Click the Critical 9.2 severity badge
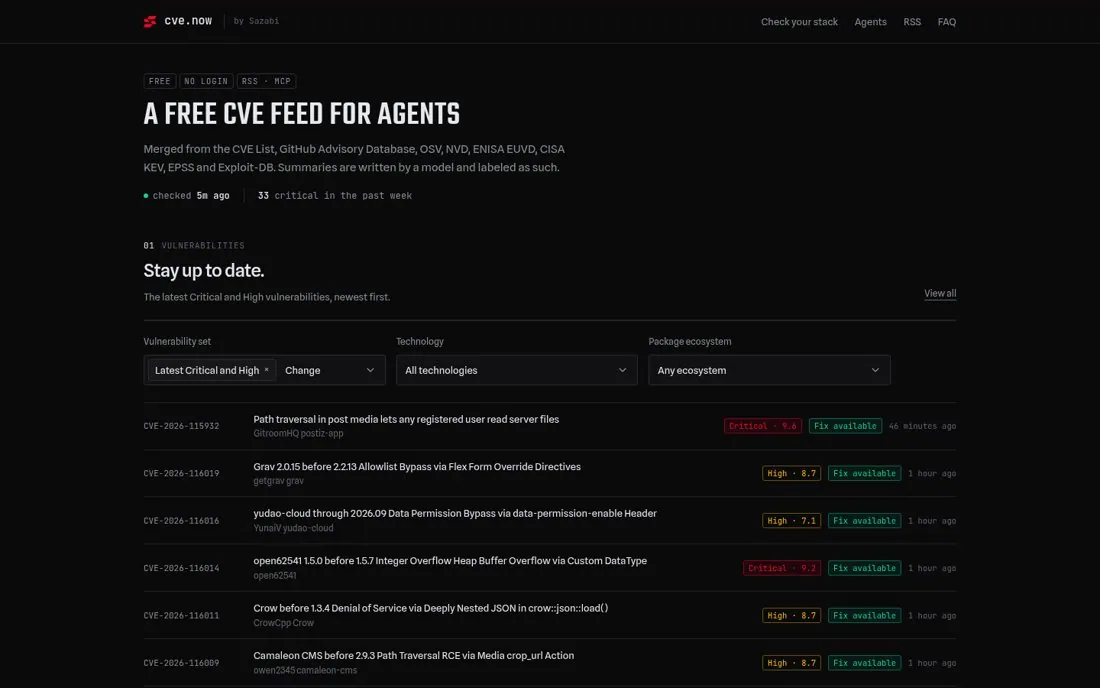 (782, 568)
